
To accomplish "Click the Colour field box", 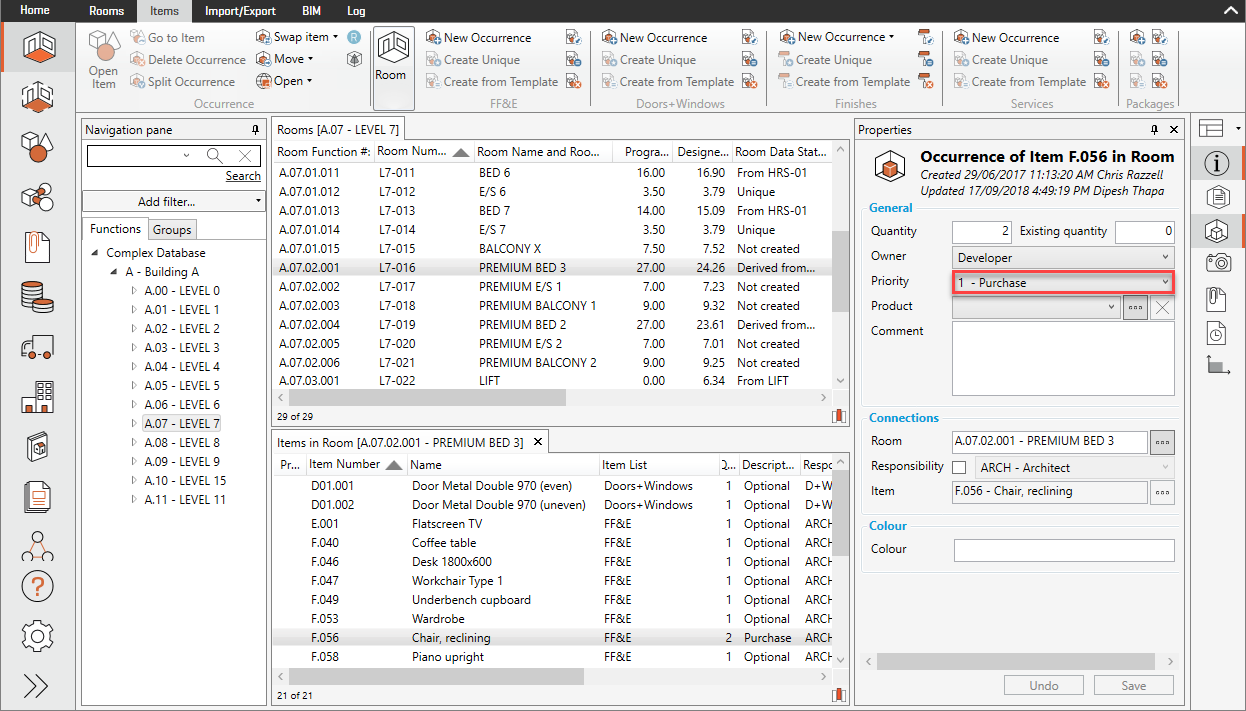I will 1063,550.
